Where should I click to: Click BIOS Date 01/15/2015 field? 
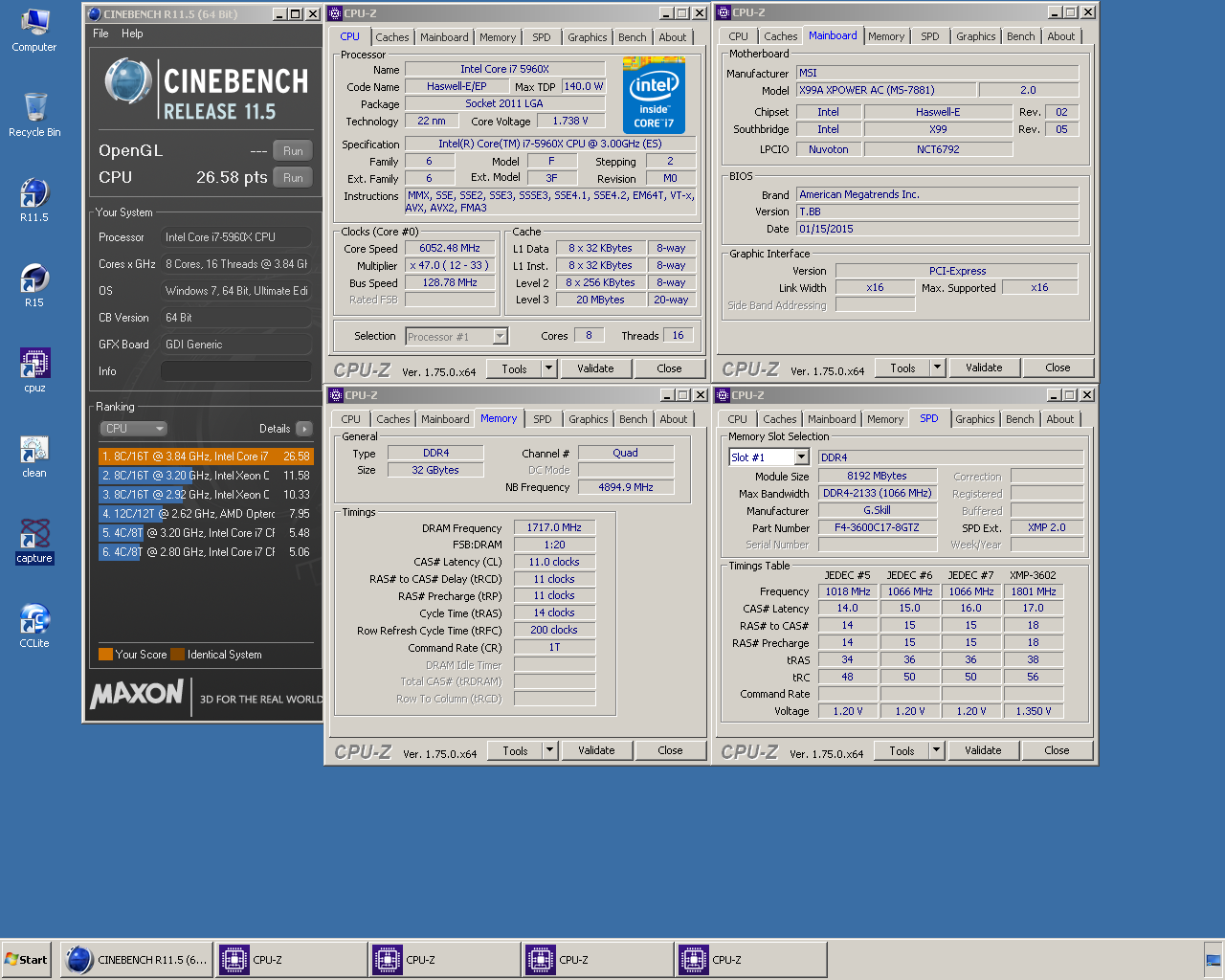click(x=937, y=229)
